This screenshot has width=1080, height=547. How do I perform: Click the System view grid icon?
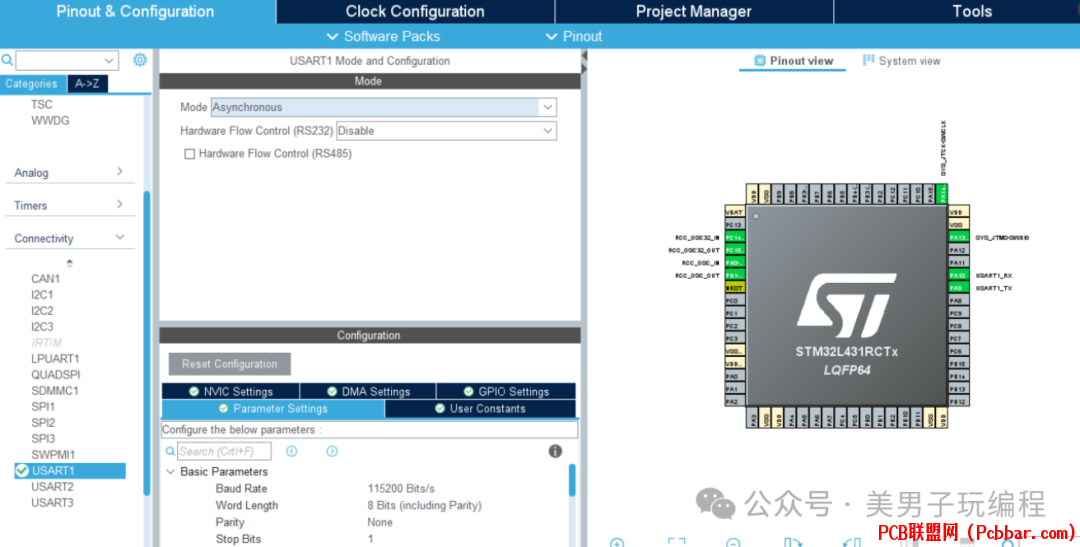[x=869, y=61]
